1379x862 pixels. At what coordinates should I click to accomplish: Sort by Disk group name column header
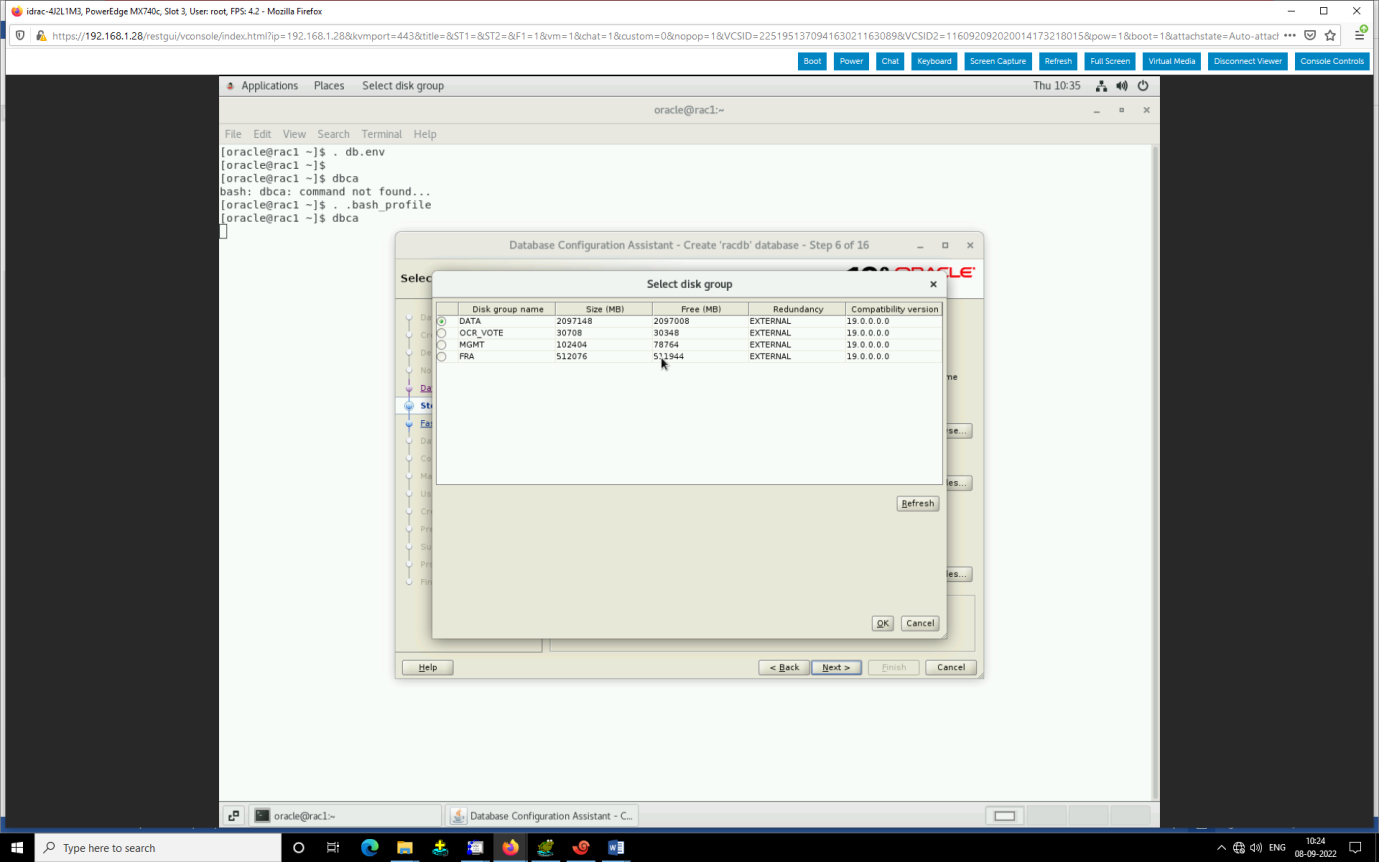click(x=507, y=309)
